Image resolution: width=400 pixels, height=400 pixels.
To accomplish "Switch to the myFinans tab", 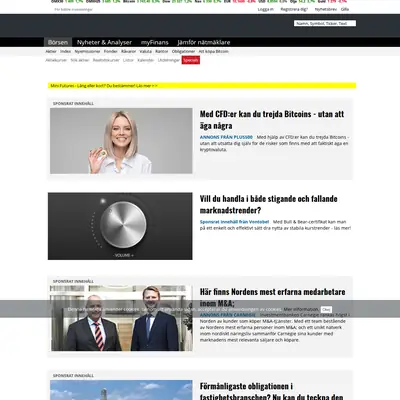I will pyautogui.click(x=154, y=42).
